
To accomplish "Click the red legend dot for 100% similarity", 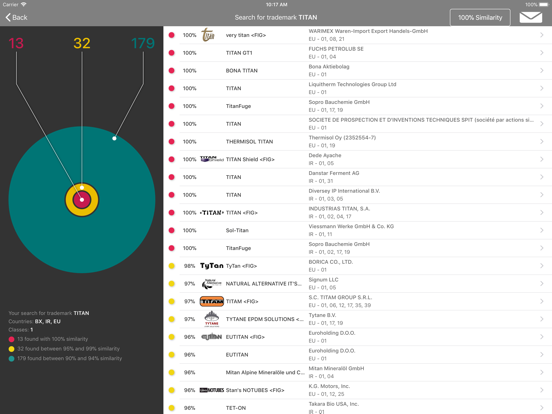I will [11, 339].
